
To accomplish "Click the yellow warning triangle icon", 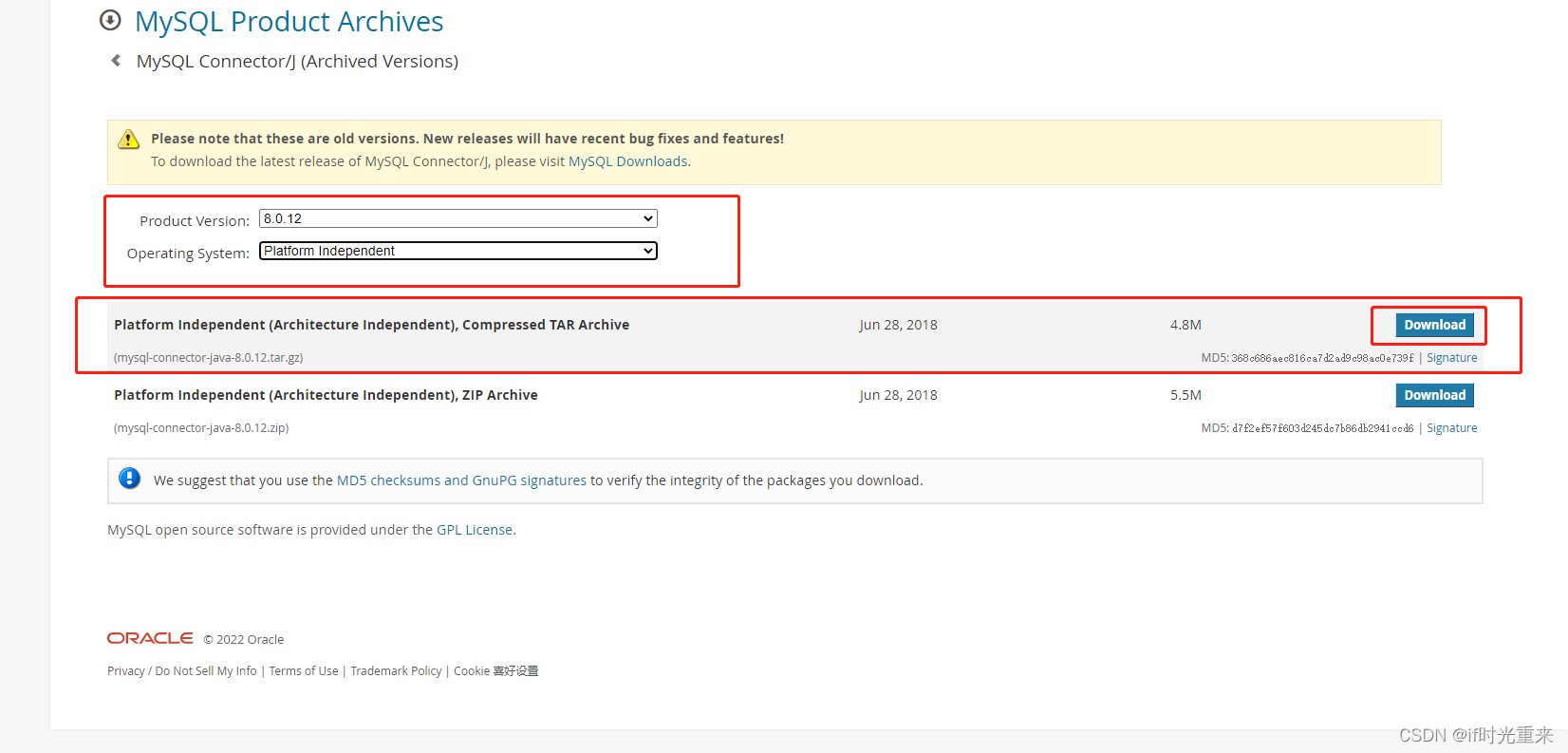I will coord(128,140).
